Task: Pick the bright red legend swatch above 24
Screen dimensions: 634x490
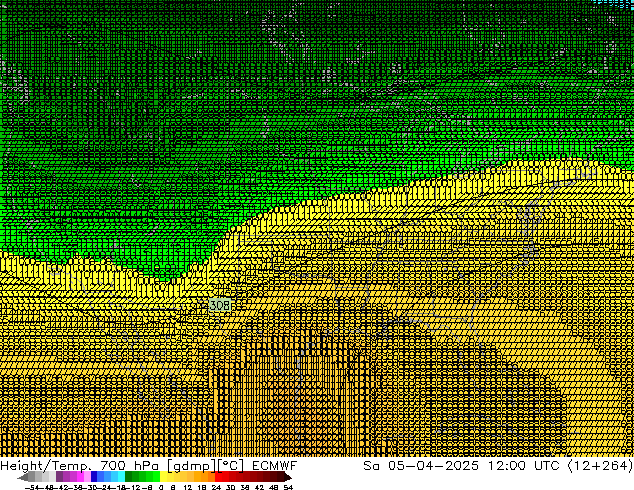Action: 218,477
